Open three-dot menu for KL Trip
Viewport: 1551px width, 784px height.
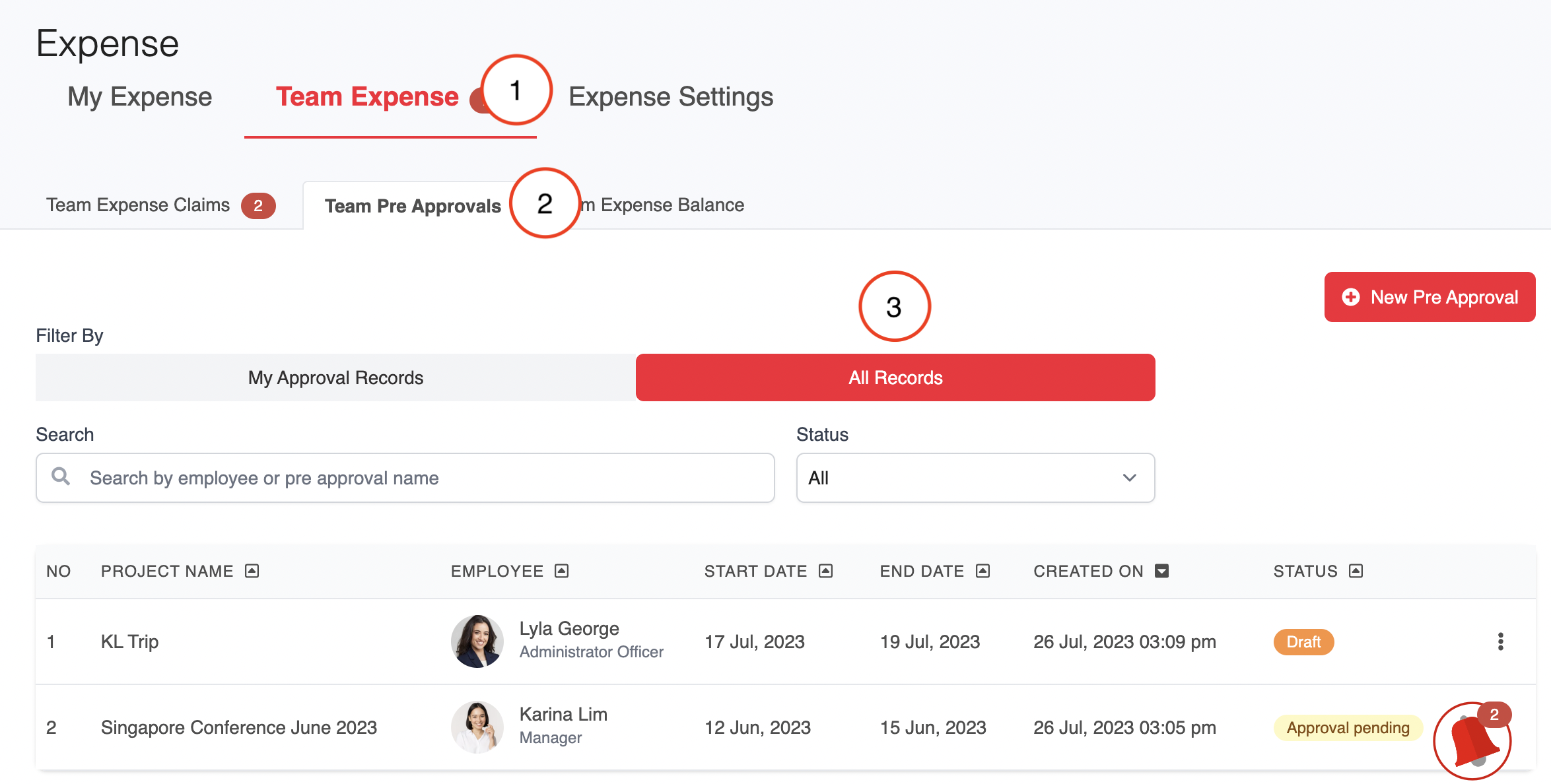pos(1500,641)
